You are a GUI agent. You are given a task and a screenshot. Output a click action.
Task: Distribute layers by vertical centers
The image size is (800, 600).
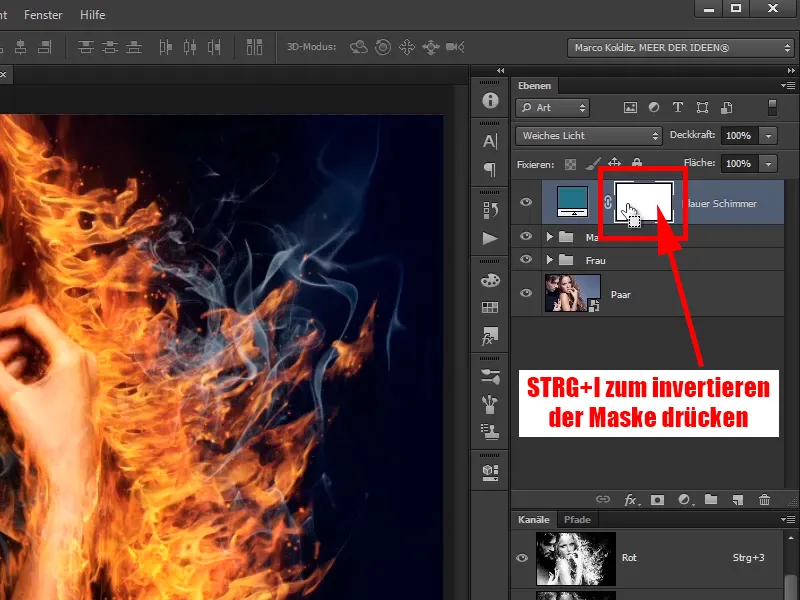coord(110,47)
